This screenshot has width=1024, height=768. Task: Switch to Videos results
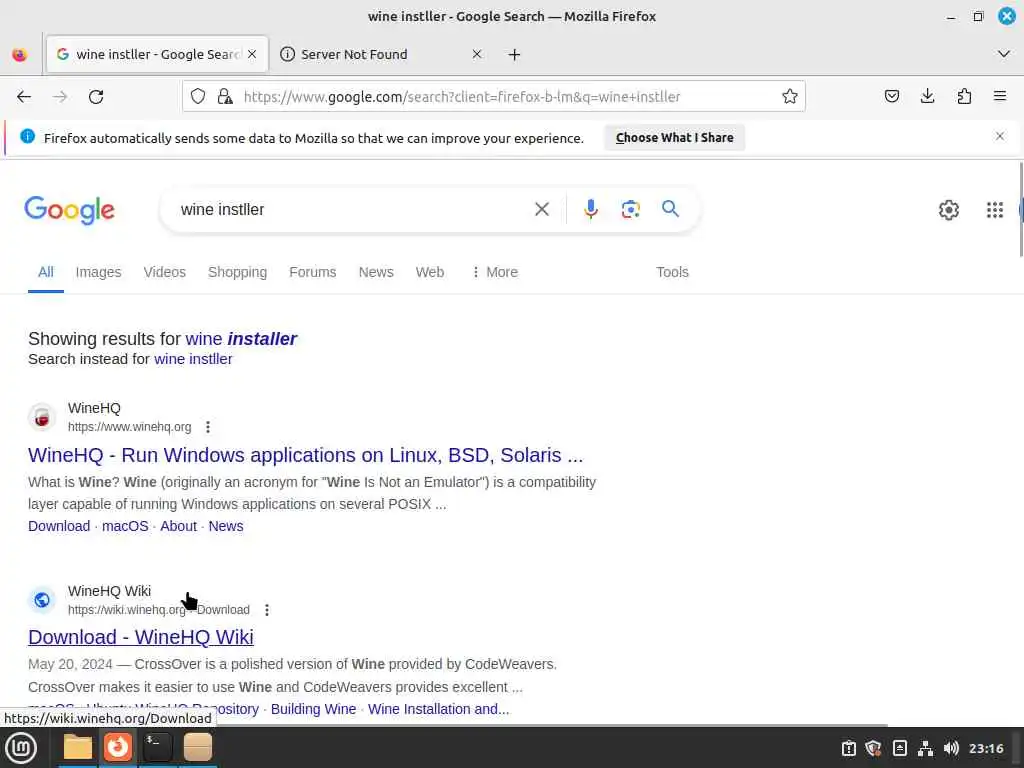click(165, 272)
